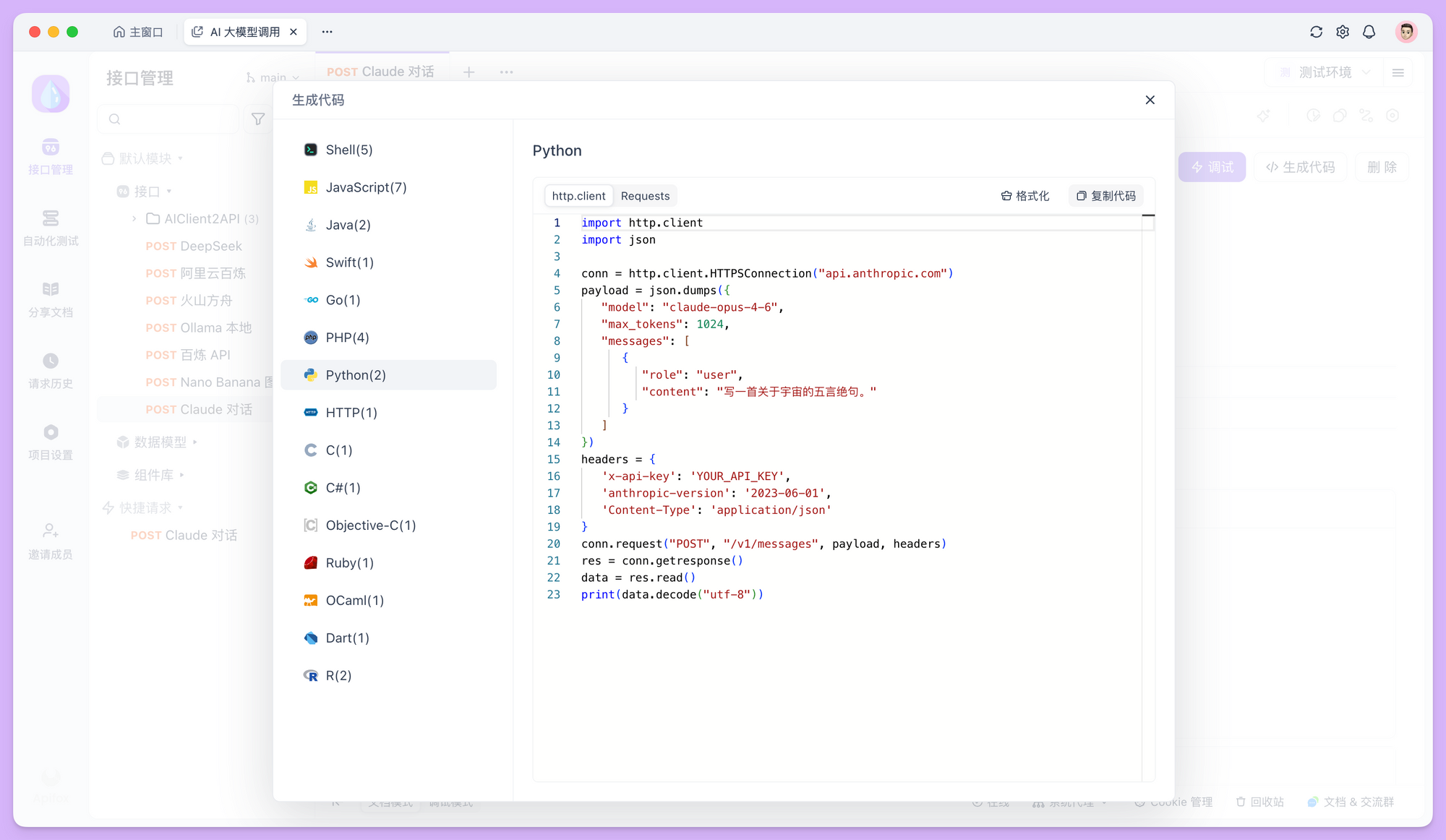1446x840 pixels.
Task: Select Shell(5) from language list
Action: click(x=349, y=150)
